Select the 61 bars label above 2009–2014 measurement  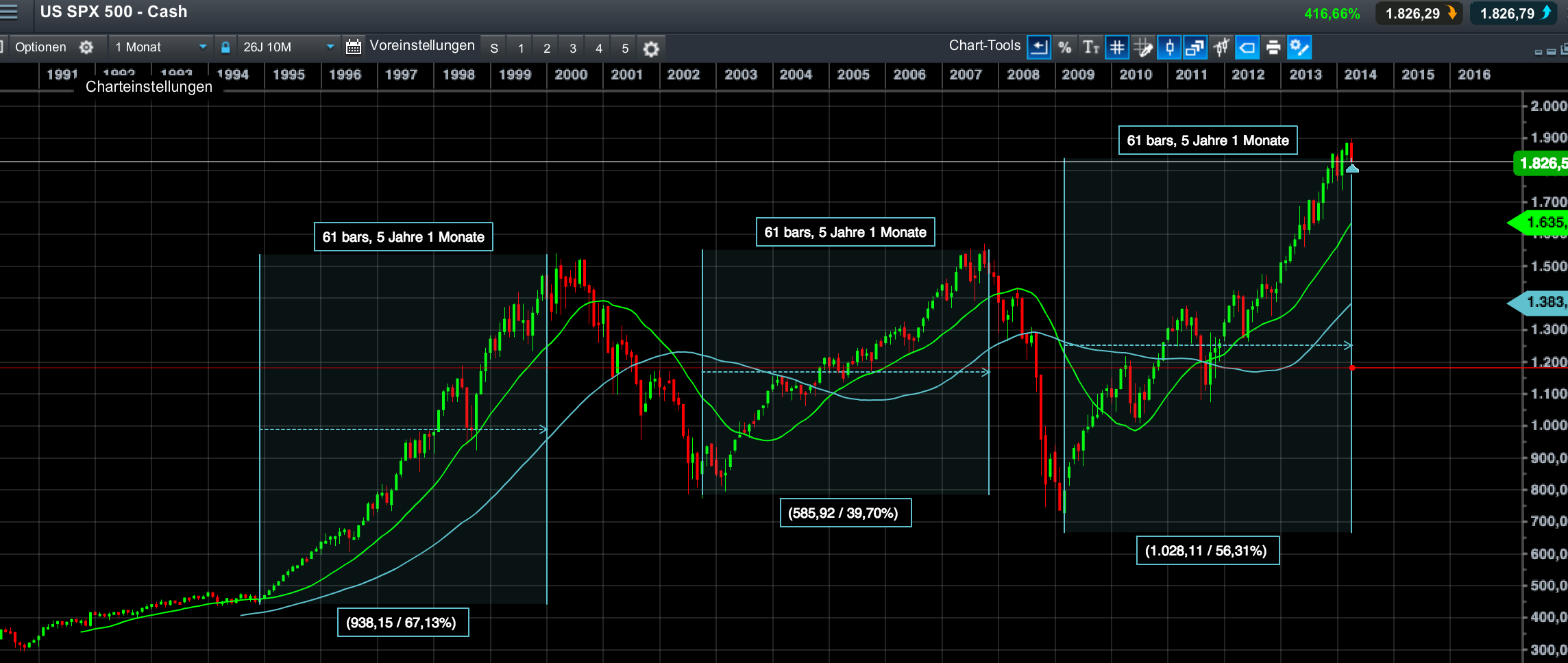(x=1208, y=140)
